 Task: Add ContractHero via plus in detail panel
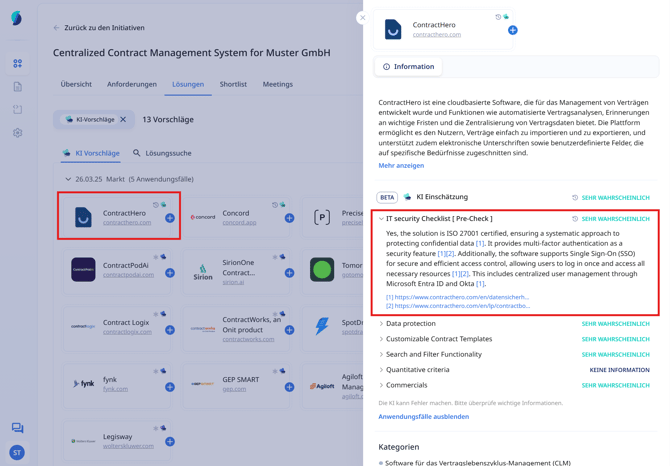[513, 30]
